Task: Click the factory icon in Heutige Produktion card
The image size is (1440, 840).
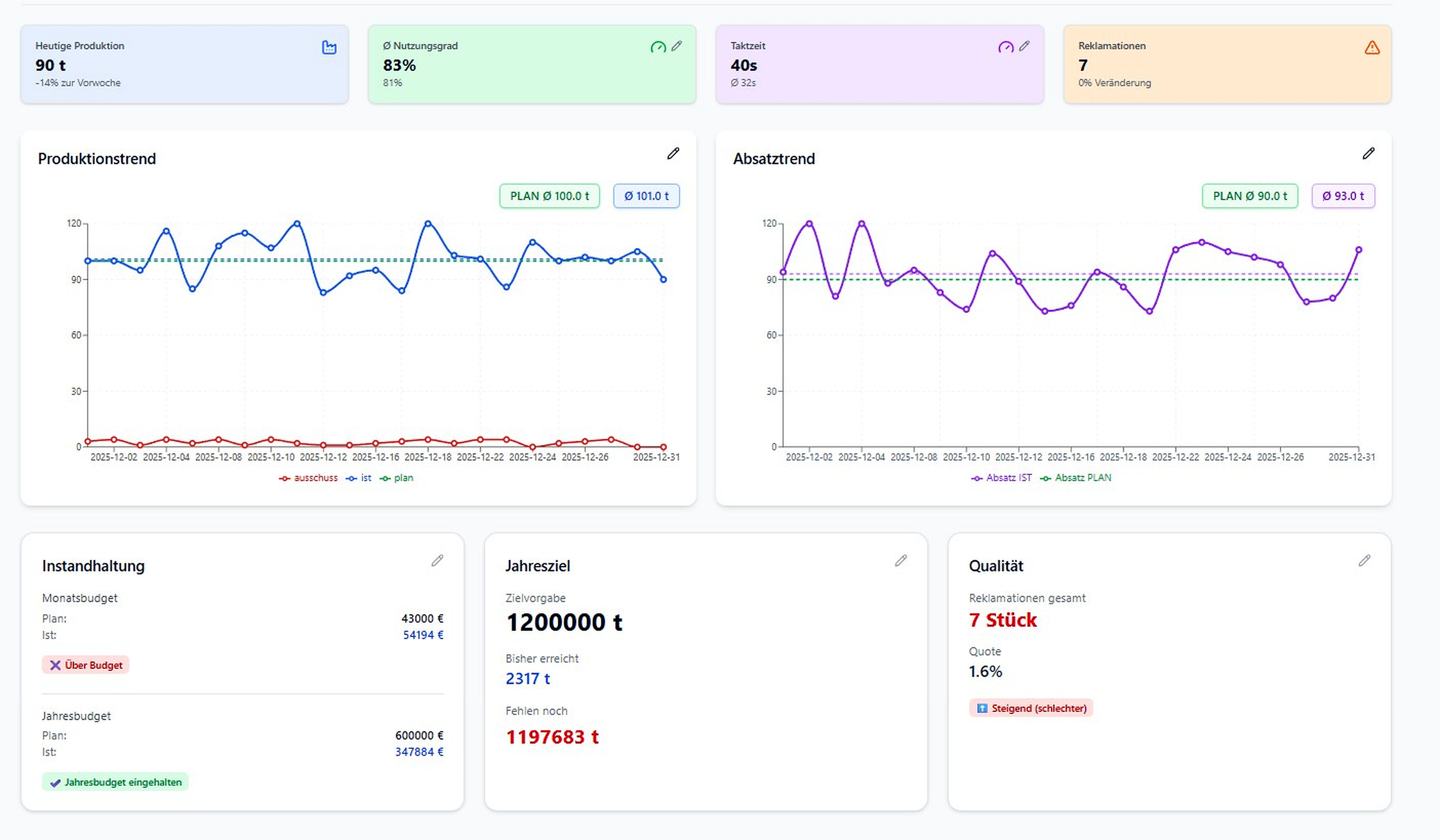Action: click(x=329, y=47)
